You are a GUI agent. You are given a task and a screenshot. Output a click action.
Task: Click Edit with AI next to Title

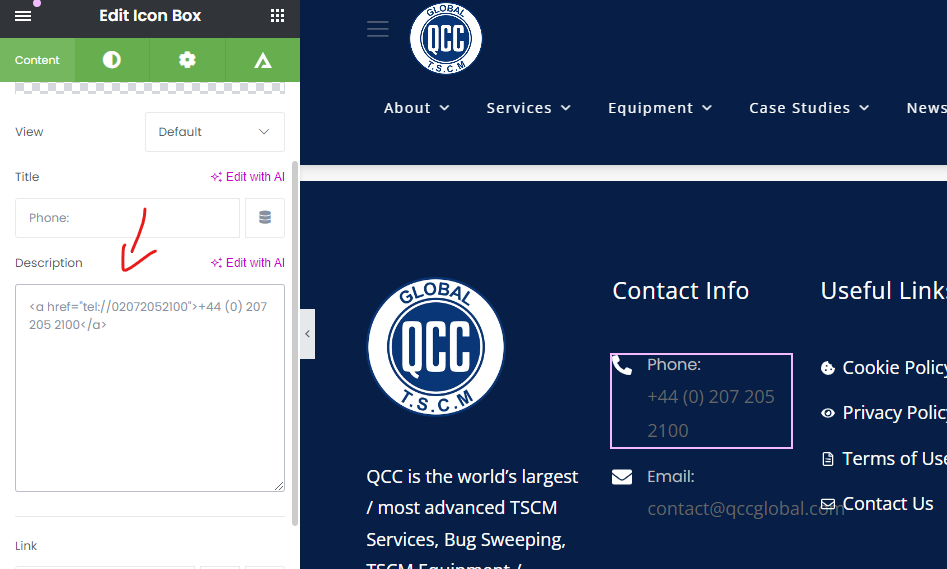click(248, 176)
